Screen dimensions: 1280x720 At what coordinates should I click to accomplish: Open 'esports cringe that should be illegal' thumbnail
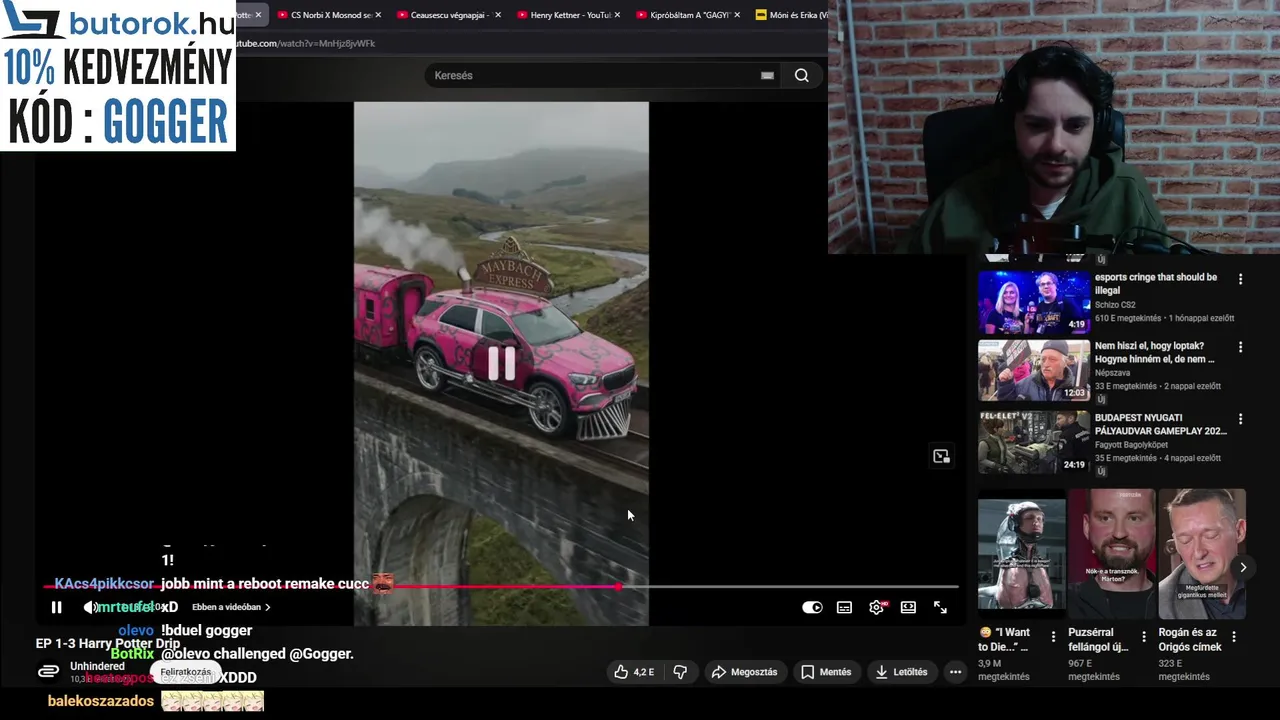(x=1034, y=301)
